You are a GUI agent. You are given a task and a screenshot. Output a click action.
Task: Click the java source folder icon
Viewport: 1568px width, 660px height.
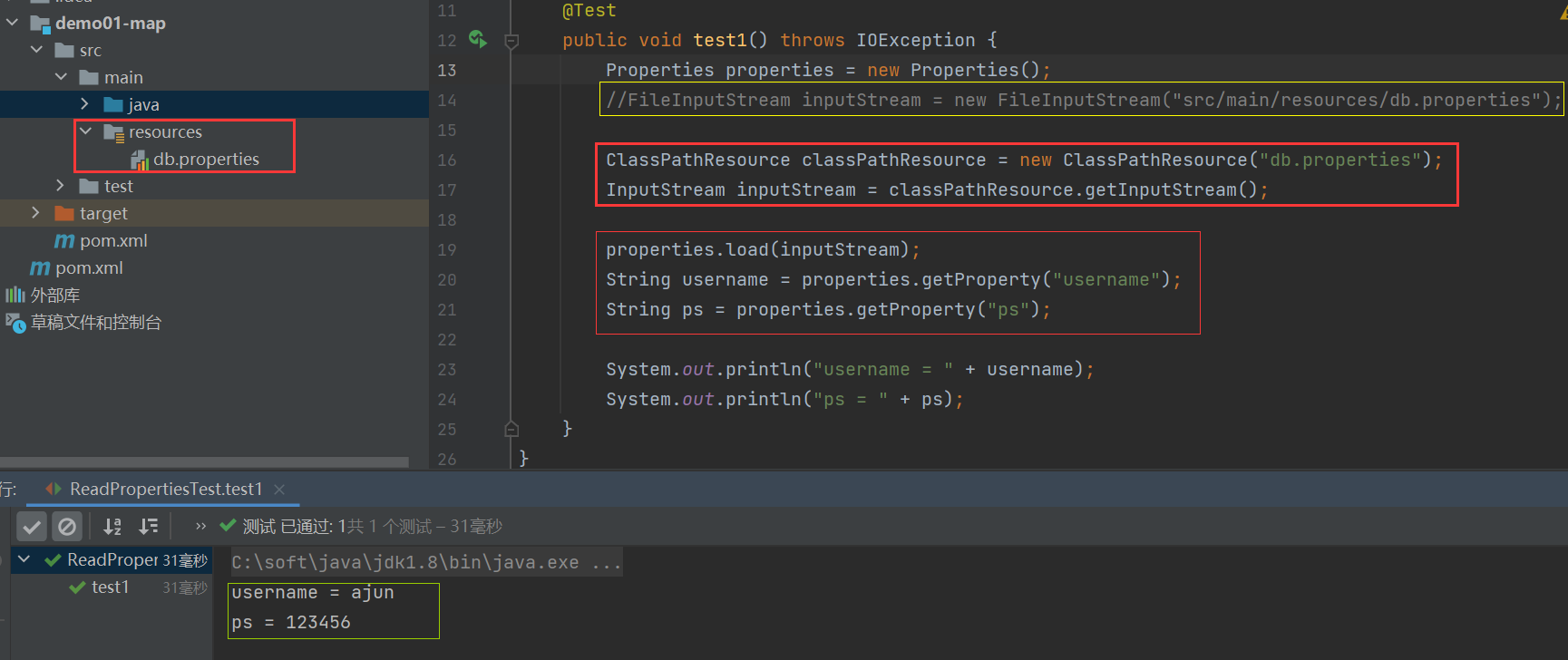(x=113, y=104)
